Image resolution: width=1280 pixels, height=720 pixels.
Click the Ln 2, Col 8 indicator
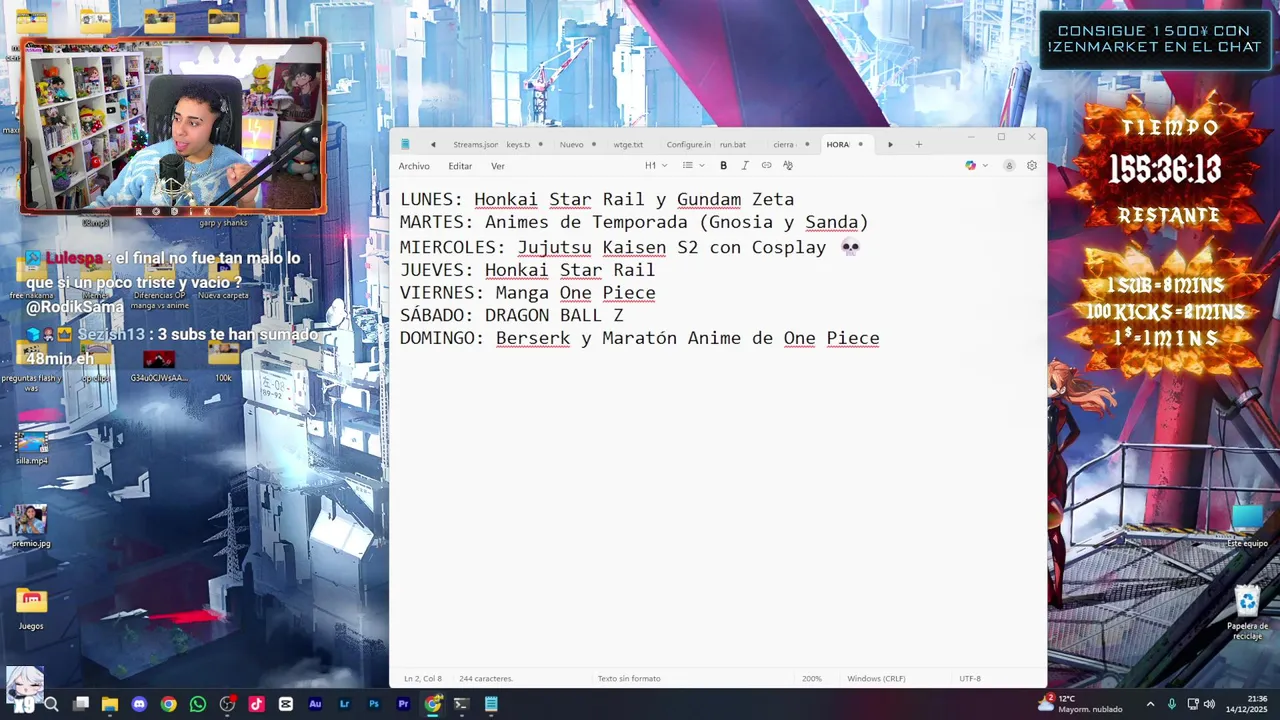(x=423, y=678)
